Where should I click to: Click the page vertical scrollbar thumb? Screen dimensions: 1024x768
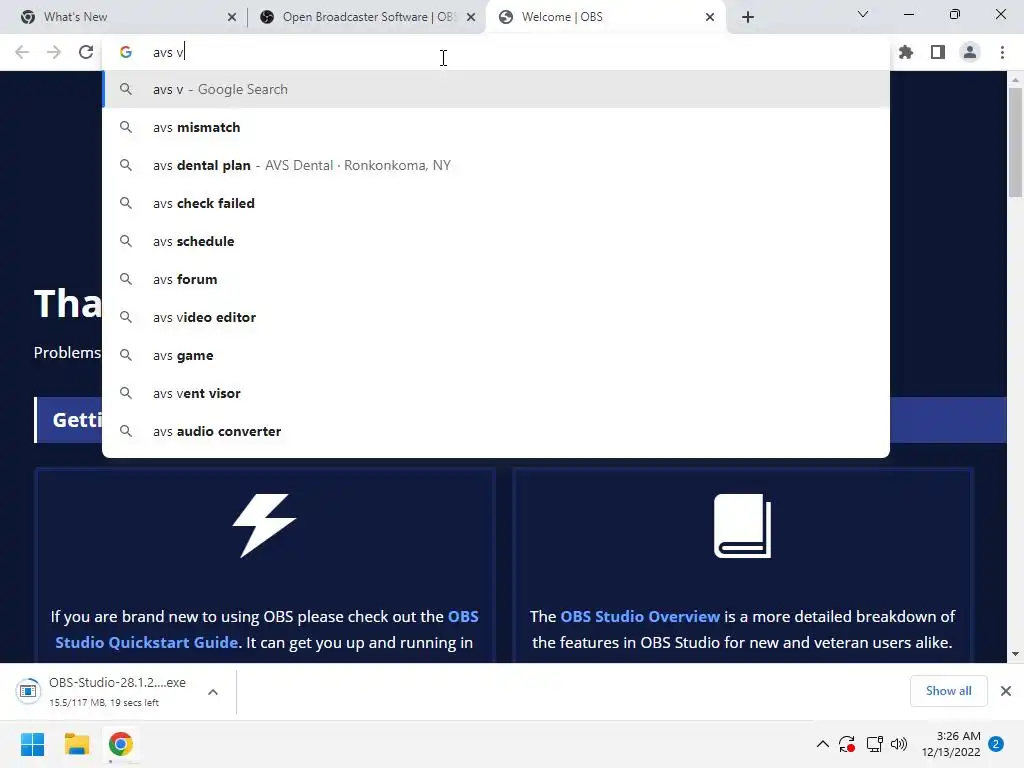(x=1015, y=140)
